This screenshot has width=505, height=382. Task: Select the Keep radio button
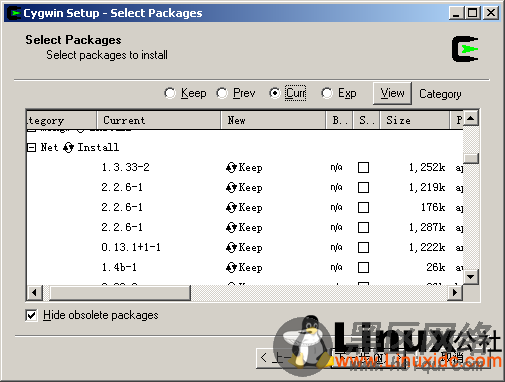coord(170,93)
